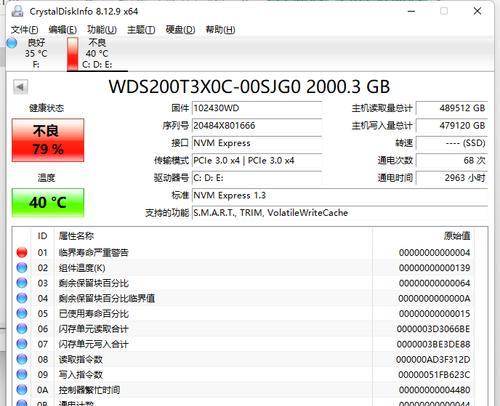The image size is (500, 406).
Task: Click the blue status dot on row 04
Action: [x=22, y=298]
